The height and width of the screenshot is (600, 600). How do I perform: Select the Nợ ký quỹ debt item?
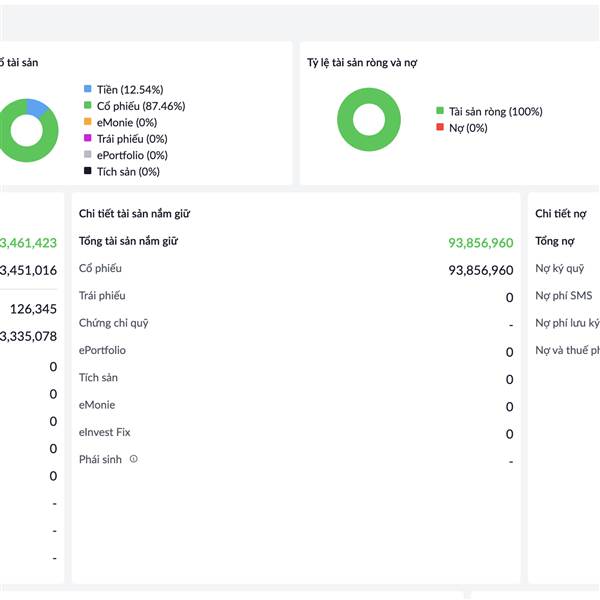(559, 268)
